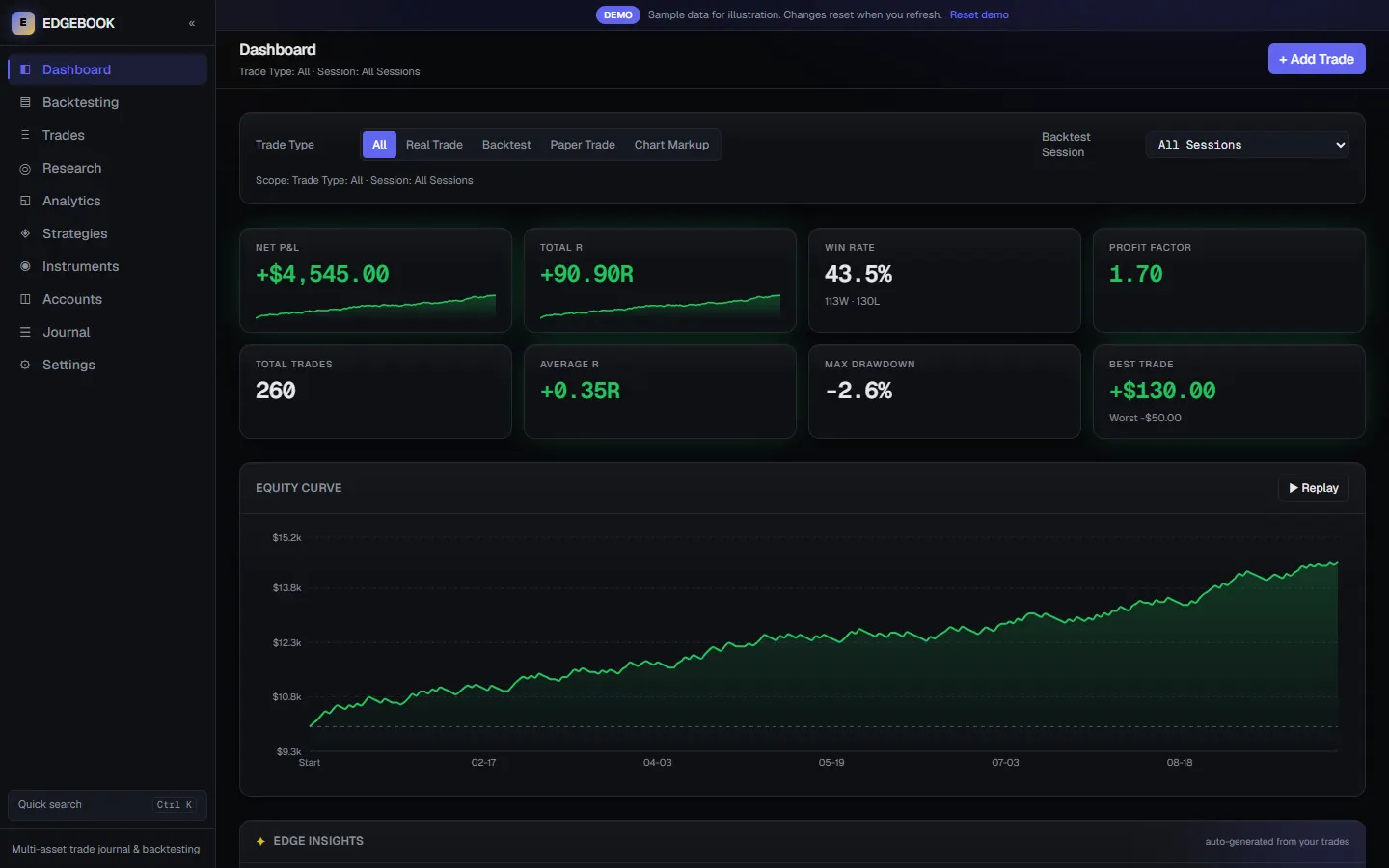Open the Analytics page label
1389x868 pixels.
(71, 201)
